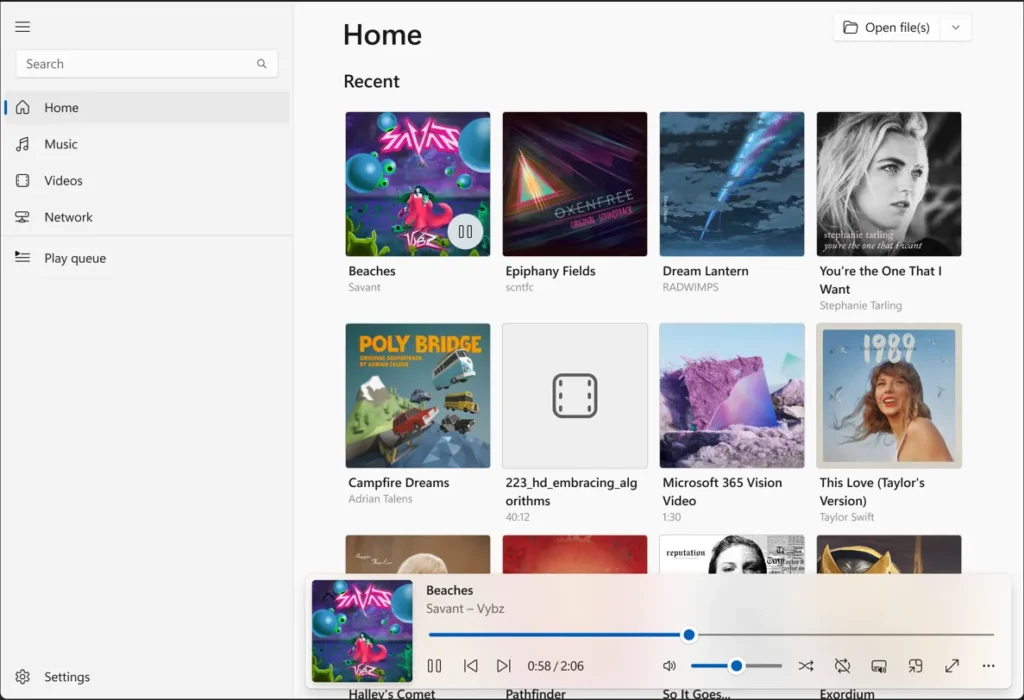Image resolution: width=1024 pixels, height=700 pixels.
Task: Open more options ellipsis in player
Action: coord(988,666)
